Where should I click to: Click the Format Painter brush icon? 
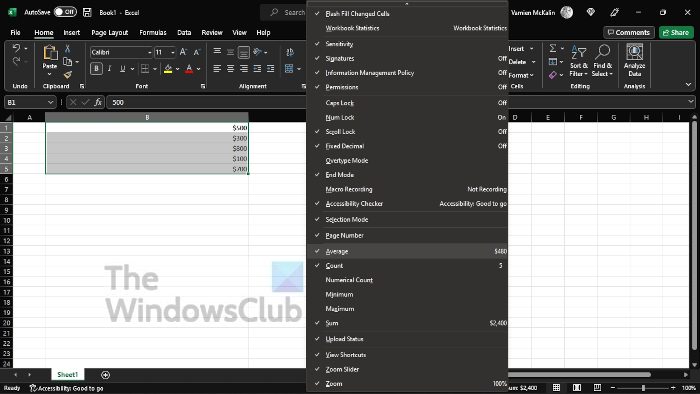(x=67, y=75)
